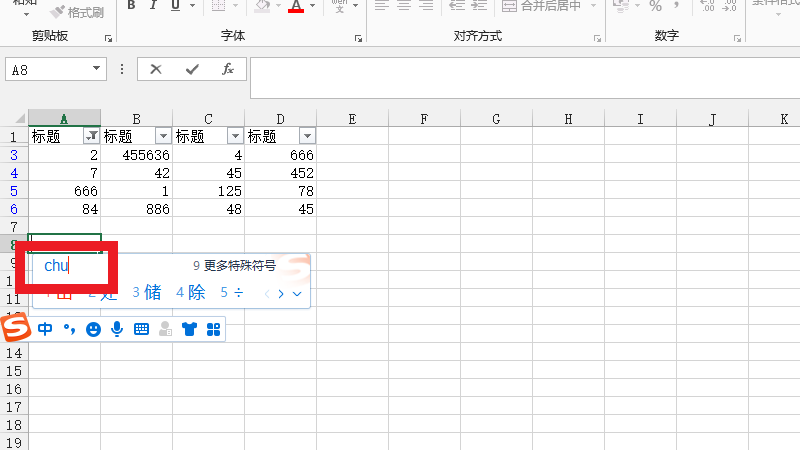
Task: Open the Sogou emoji panel icon
Action: click(x=93, y=329)
